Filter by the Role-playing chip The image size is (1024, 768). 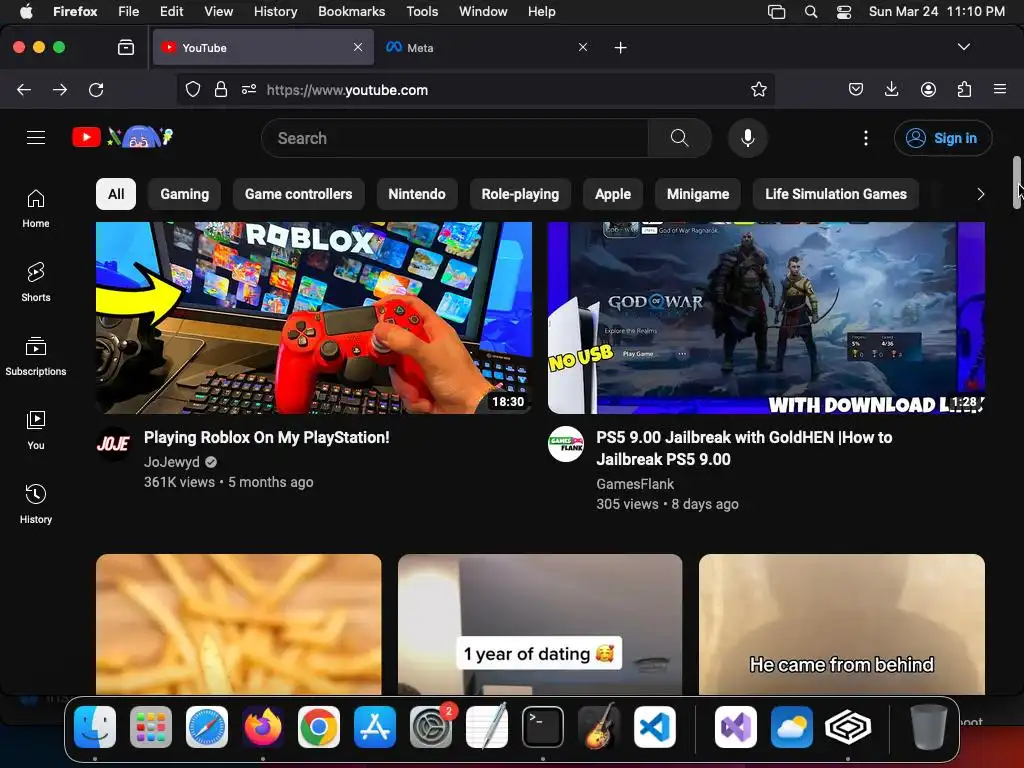(520, 194)
